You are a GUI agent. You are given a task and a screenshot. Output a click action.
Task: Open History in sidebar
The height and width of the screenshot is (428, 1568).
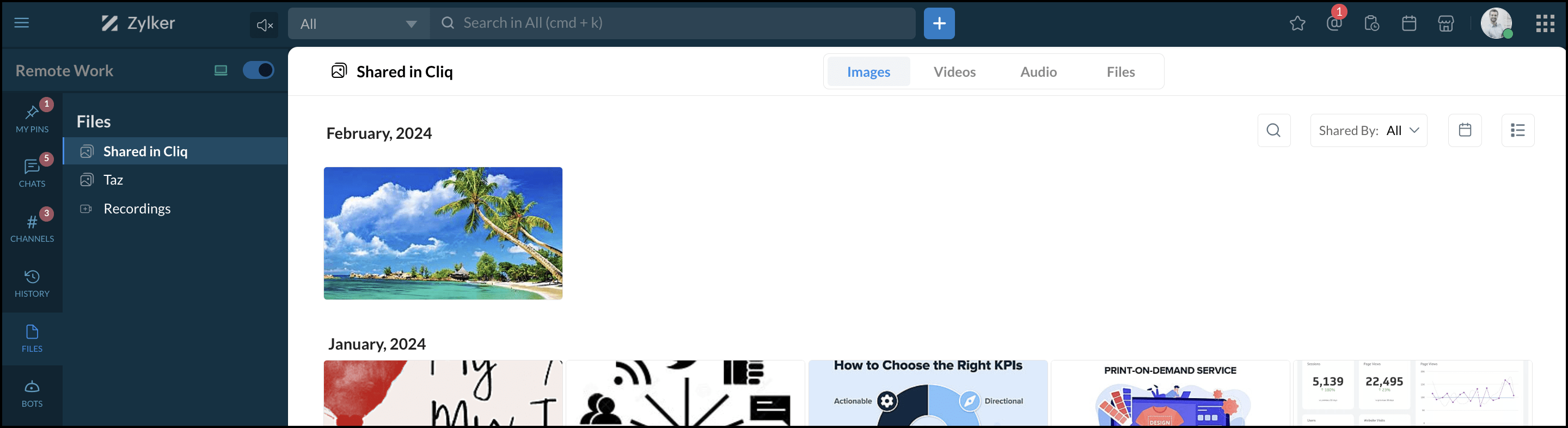(x=32, y=284)
